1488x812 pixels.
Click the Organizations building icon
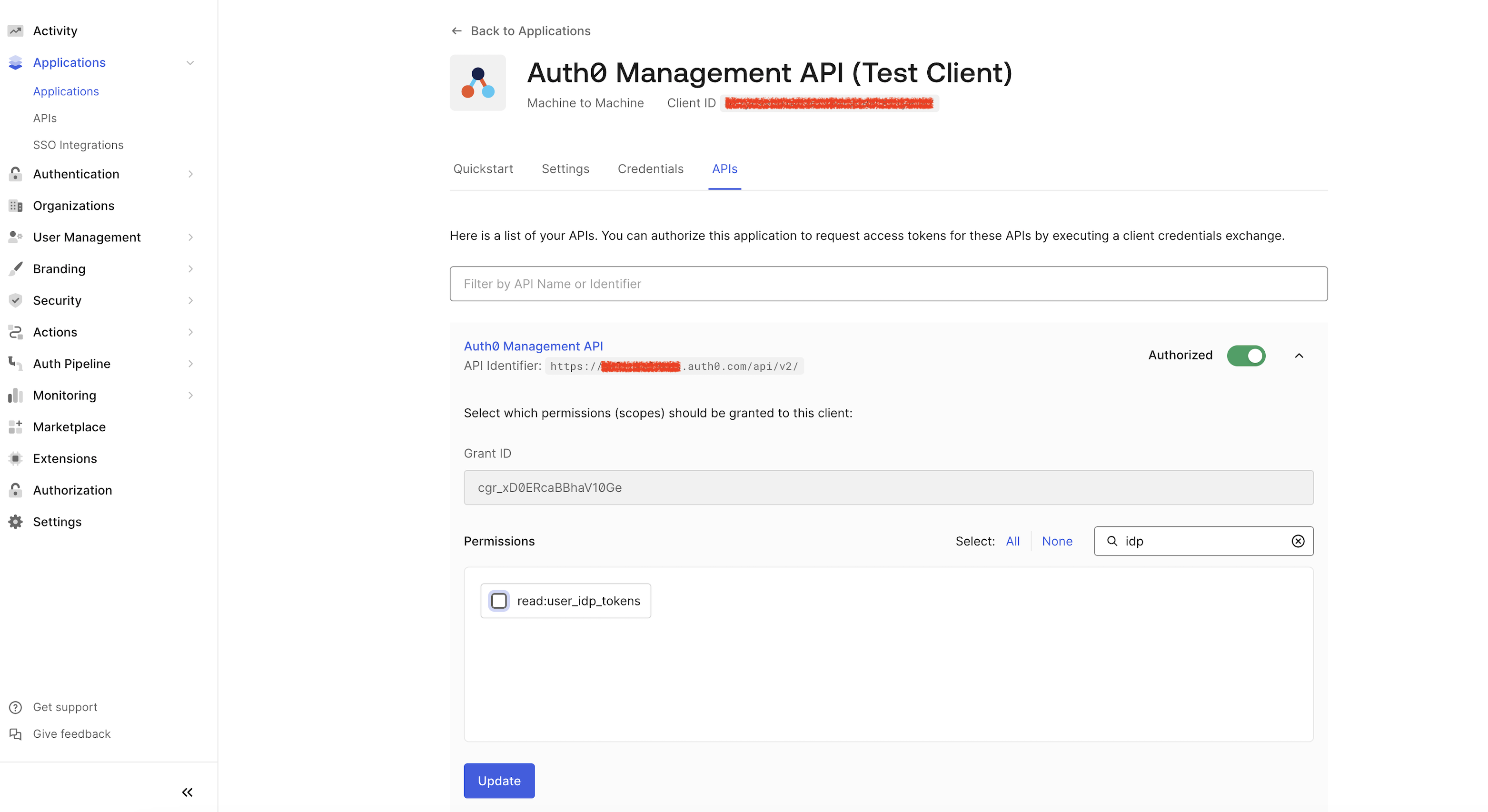point(16,206)
